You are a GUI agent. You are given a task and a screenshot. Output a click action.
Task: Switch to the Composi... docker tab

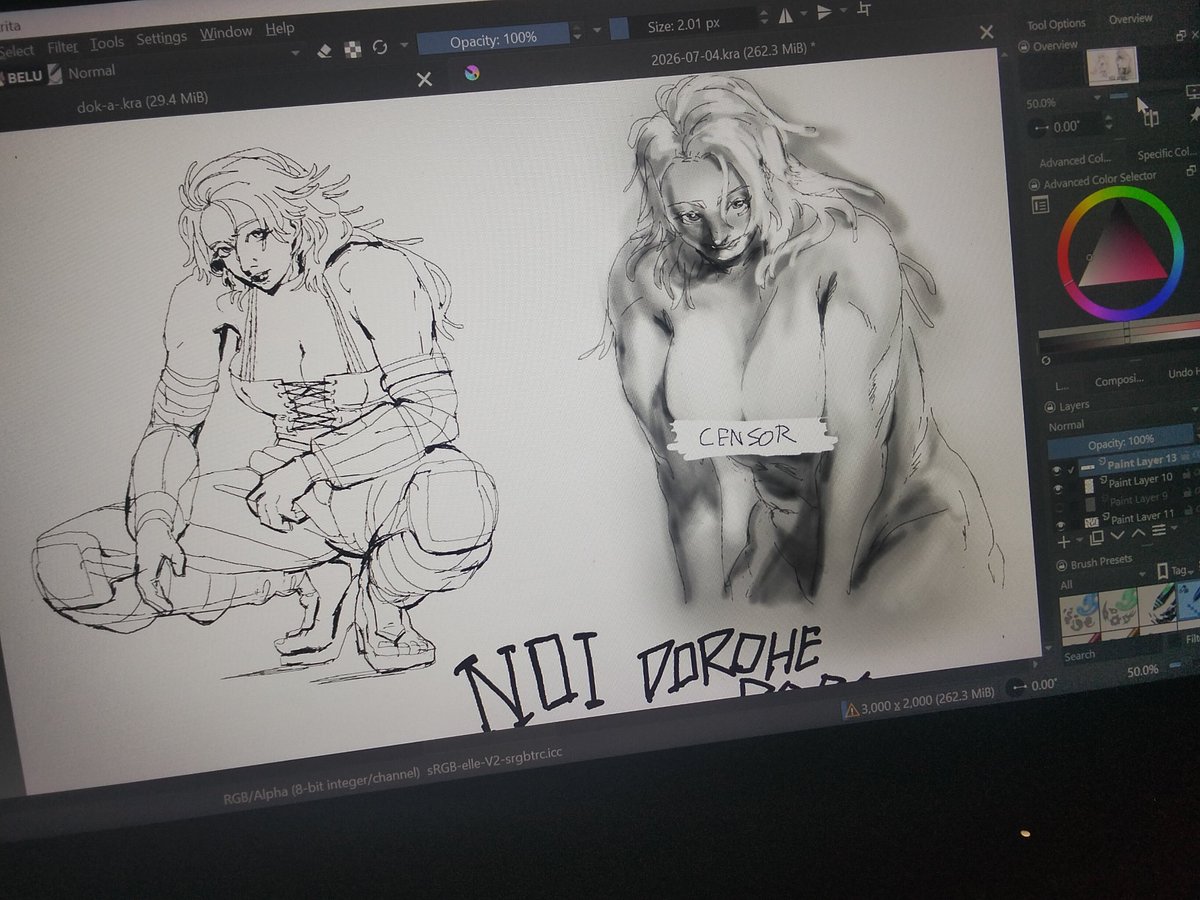[1119, 381]
